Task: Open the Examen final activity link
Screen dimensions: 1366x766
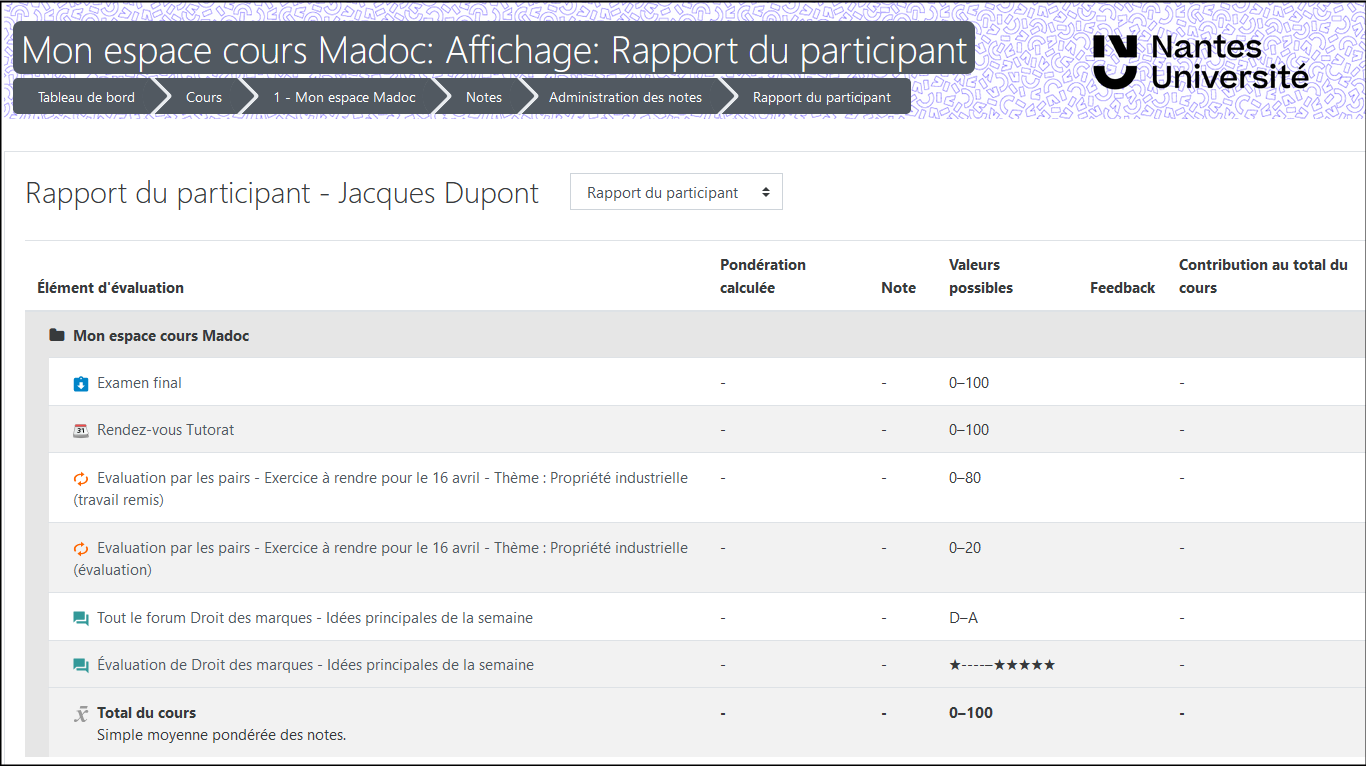Action: (x=138, y=382)
